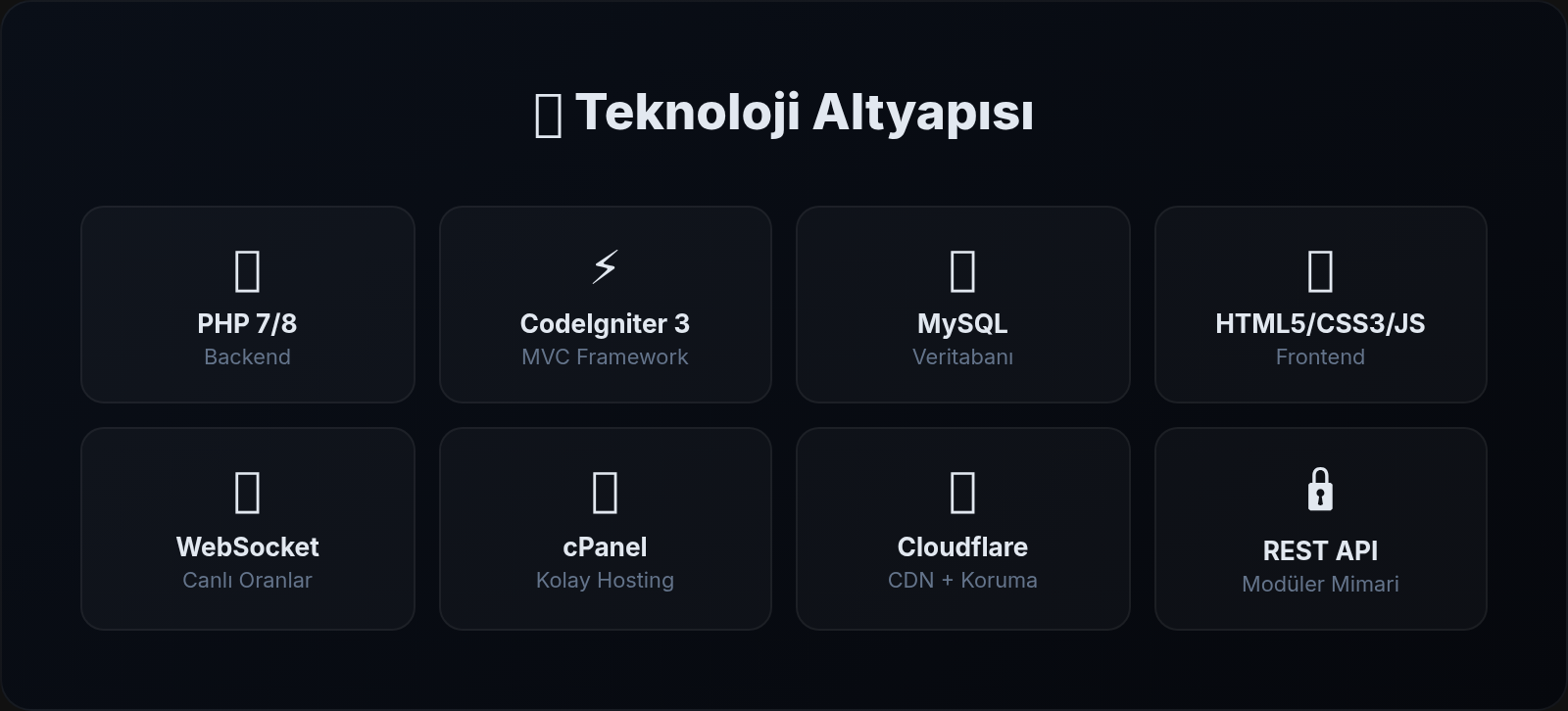Click the CodeIgniter 3 title text
Image resolution: width=1568 pixels, height=711 pixels.
click(605, 324)
